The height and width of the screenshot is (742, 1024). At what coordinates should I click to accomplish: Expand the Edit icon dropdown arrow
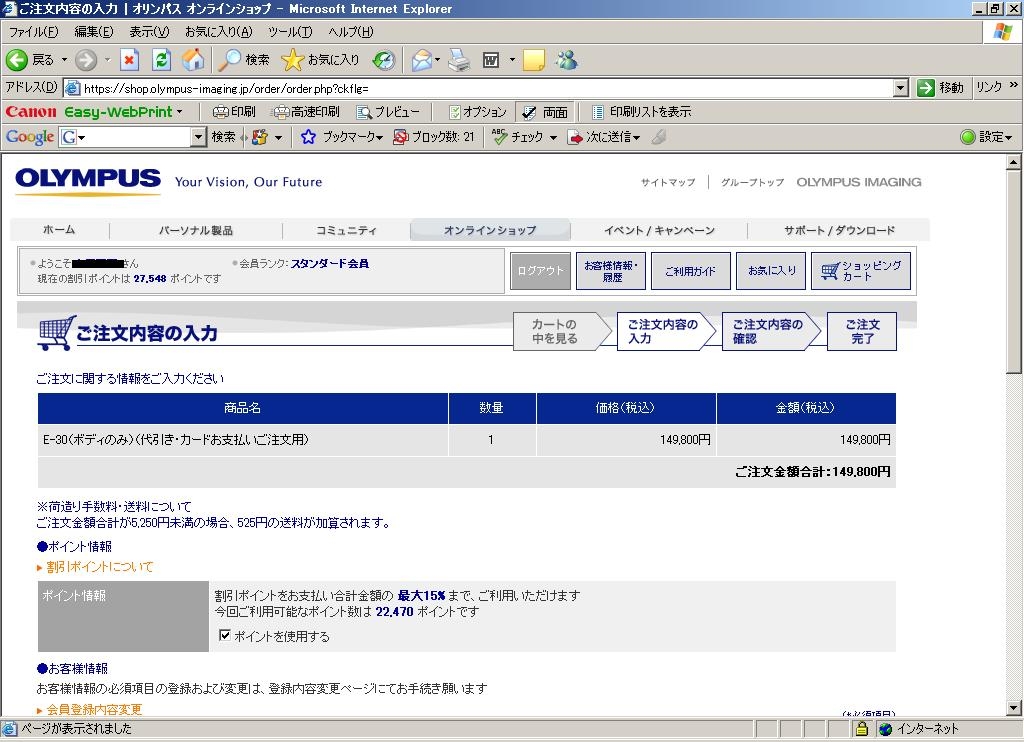(512, 59)
